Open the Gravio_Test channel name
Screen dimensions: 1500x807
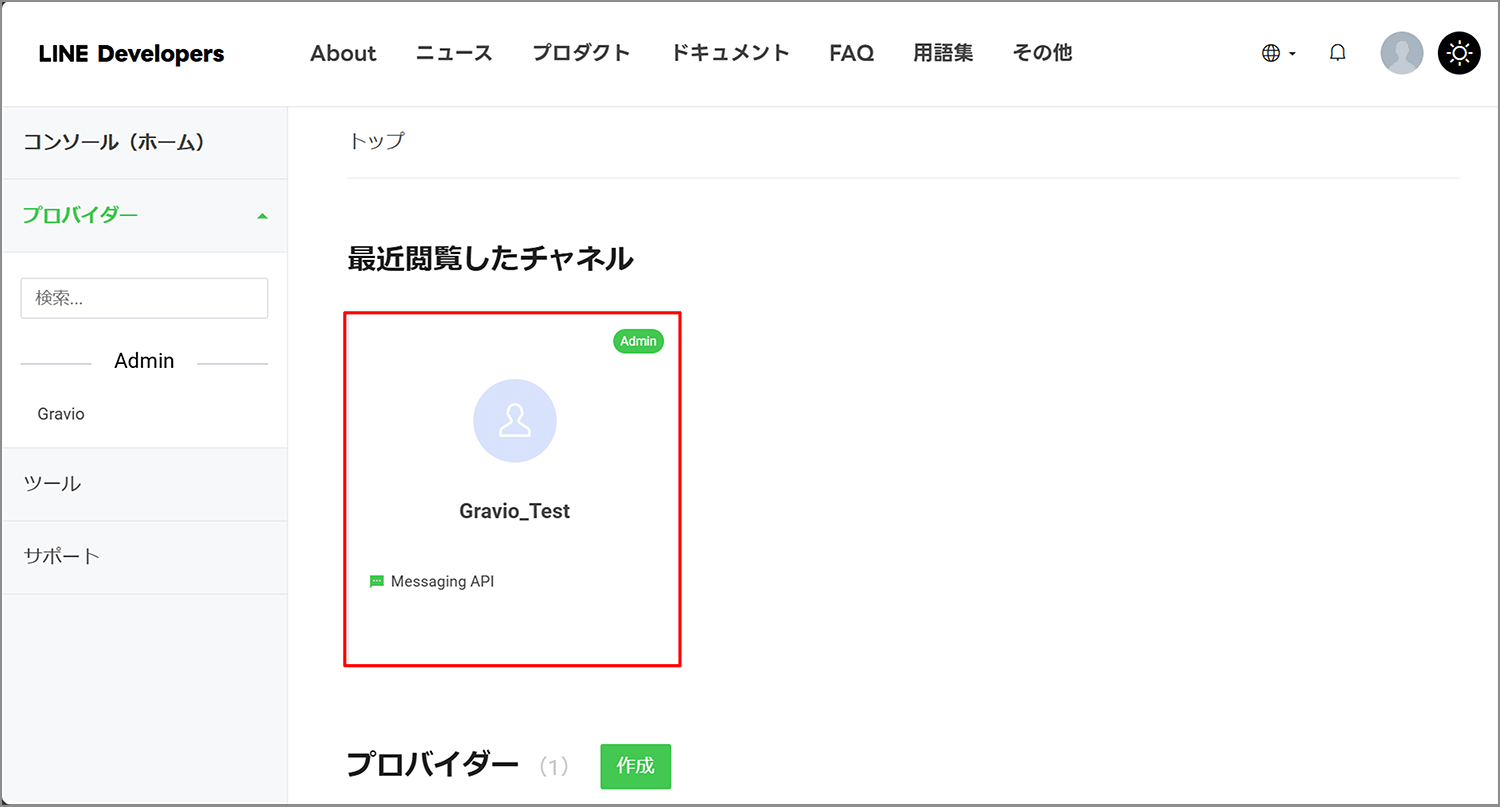(x=514, y=511)
